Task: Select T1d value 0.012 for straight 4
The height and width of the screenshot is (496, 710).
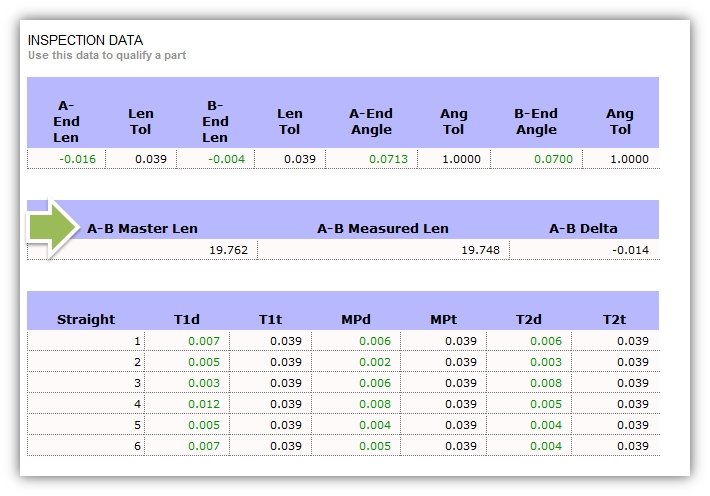Action: pyautogui.click(x=202, y=404)
